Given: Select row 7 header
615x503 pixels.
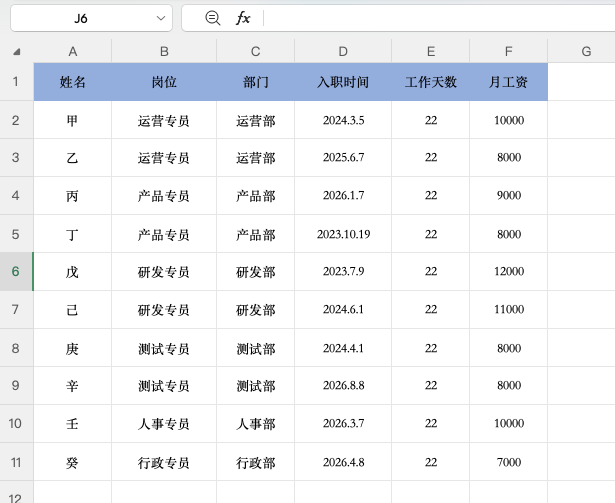Looking at the screenshot, I should pyautogui.click(x=16, y=310).
